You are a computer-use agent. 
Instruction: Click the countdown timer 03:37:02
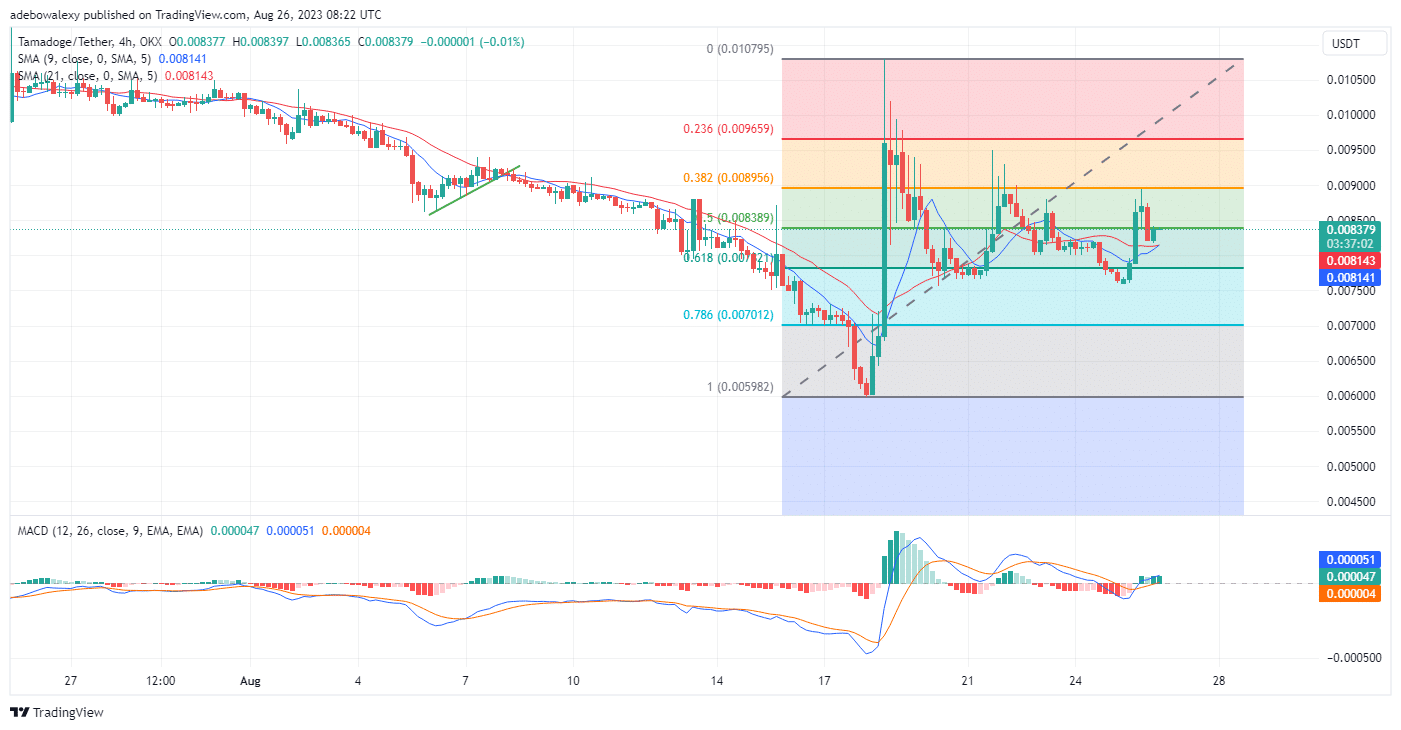tap(1351, 243)
